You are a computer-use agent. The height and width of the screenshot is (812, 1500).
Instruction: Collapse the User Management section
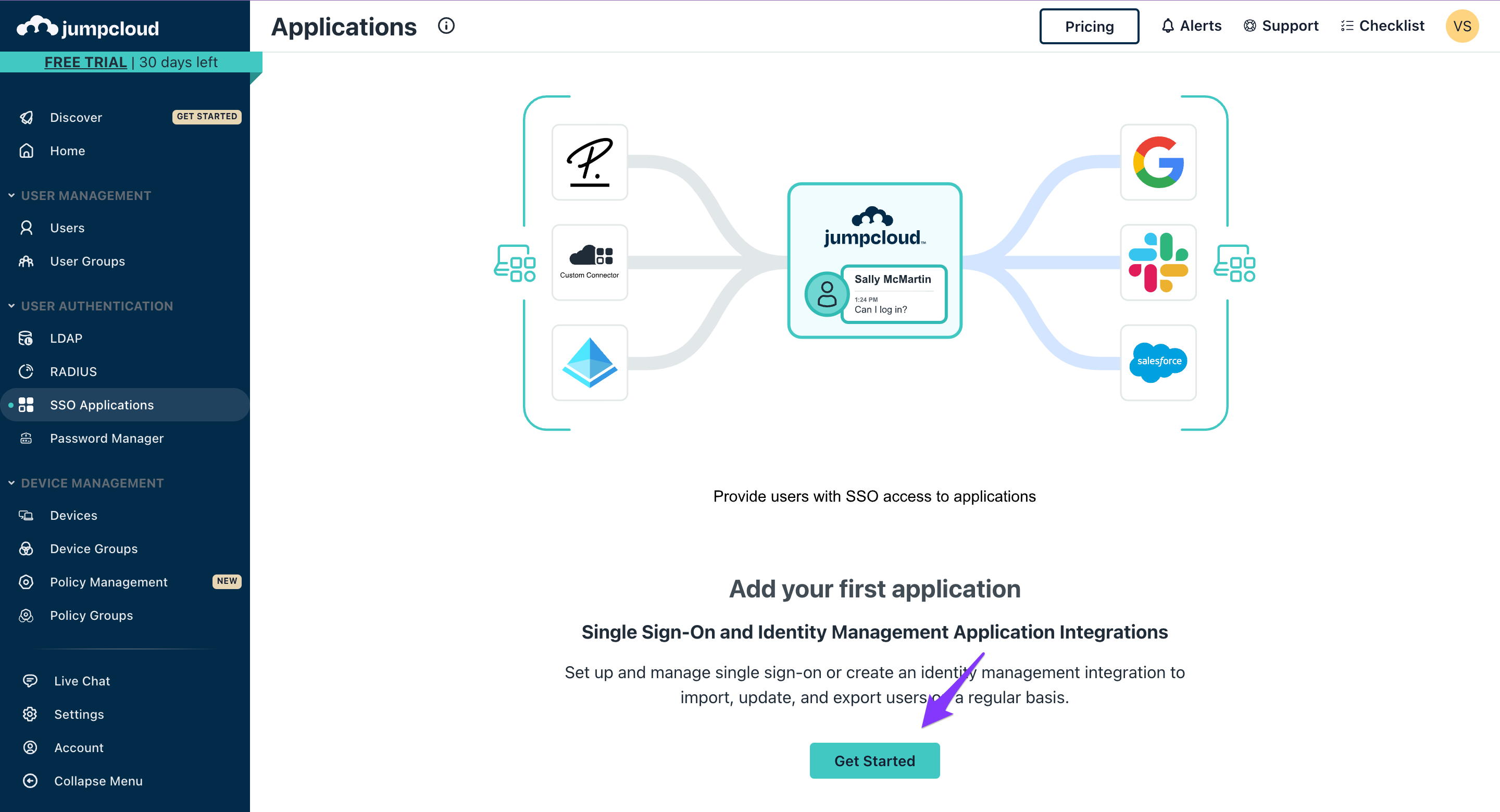11,196
